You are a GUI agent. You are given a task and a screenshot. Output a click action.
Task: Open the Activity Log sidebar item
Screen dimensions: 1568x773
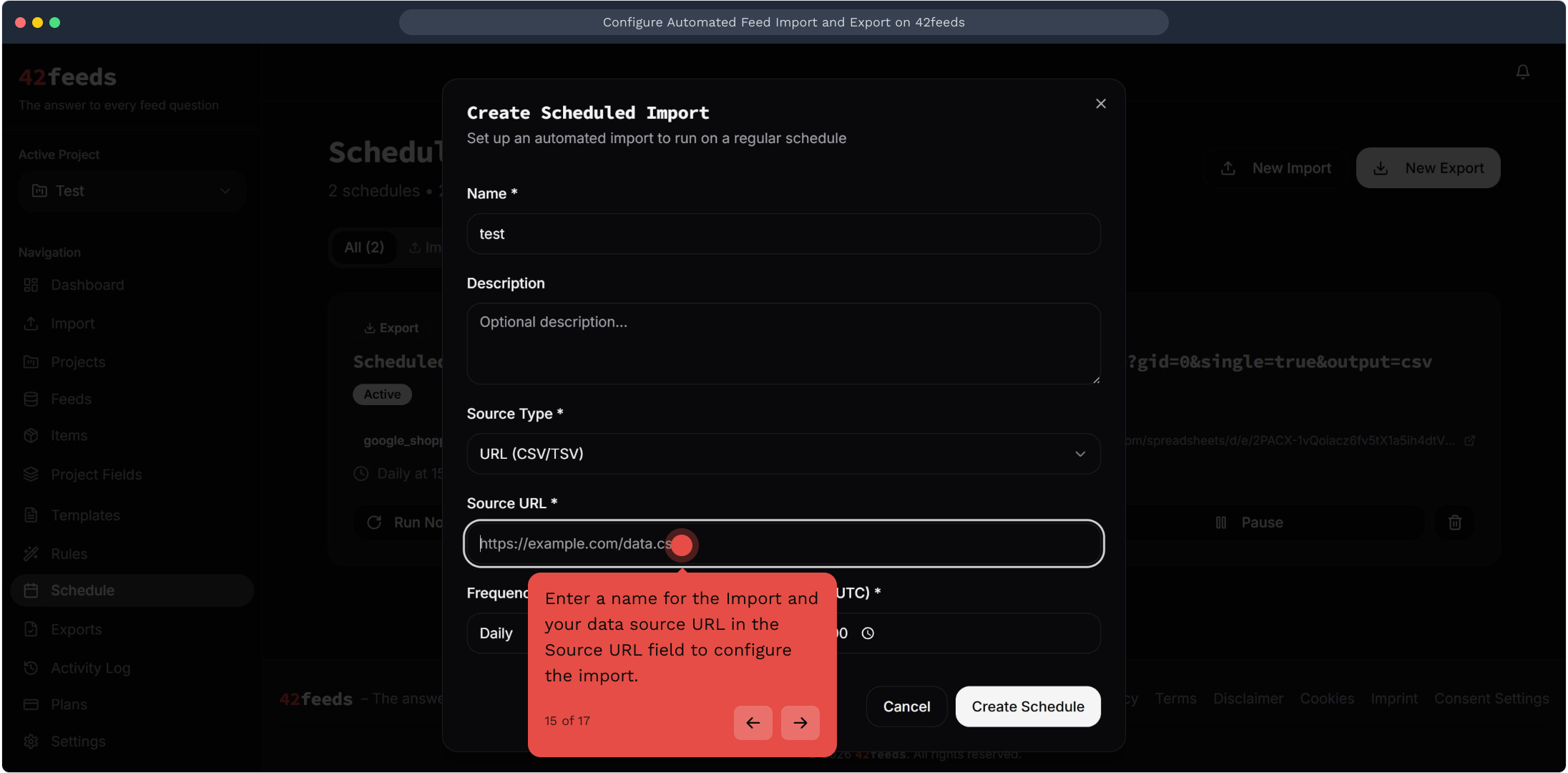coord(90,668)
